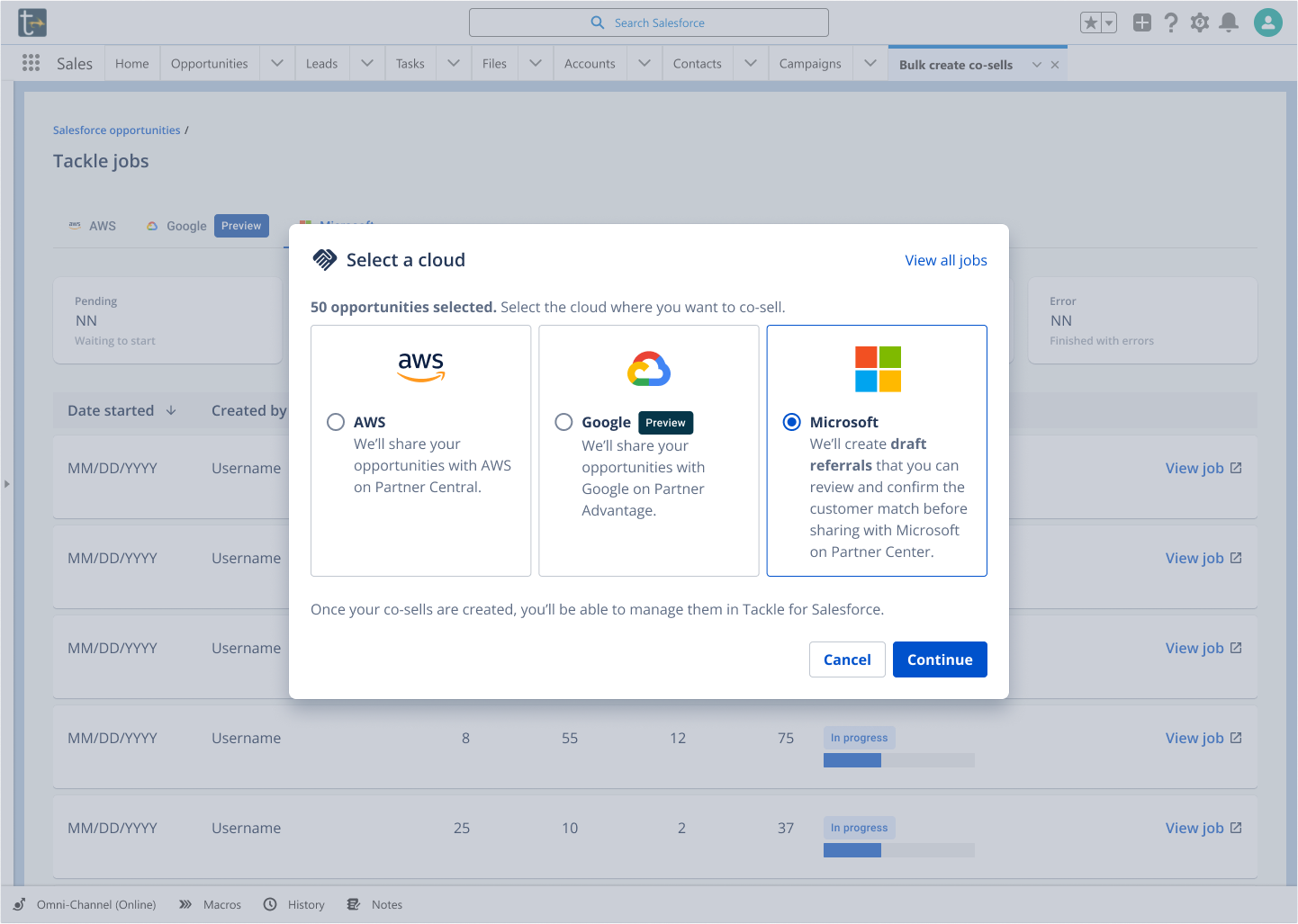Screen dimensions: 1298x924
Task: Expand the Leads tab dropdown chevron
Action: point(367,64)
